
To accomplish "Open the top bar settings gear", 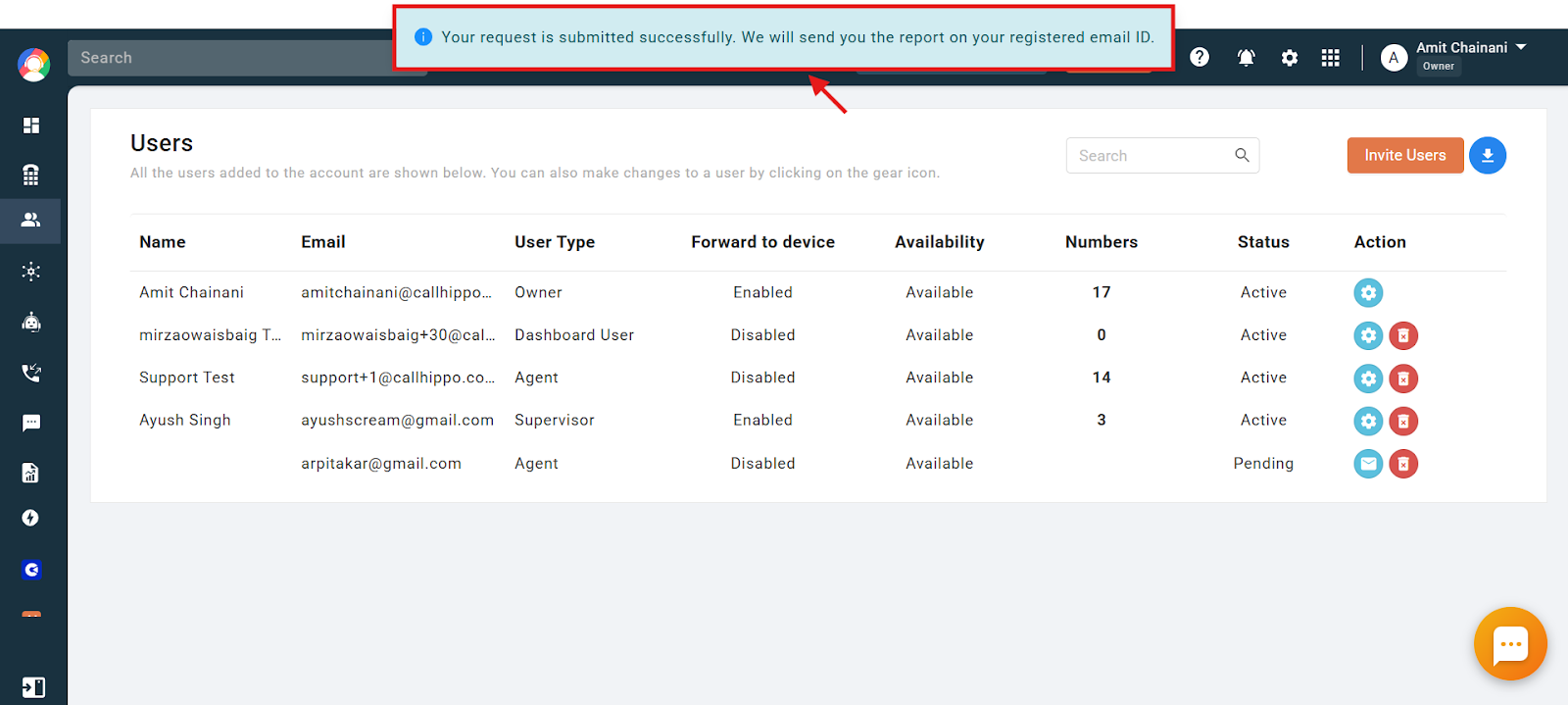I will tap(1290, 58).
